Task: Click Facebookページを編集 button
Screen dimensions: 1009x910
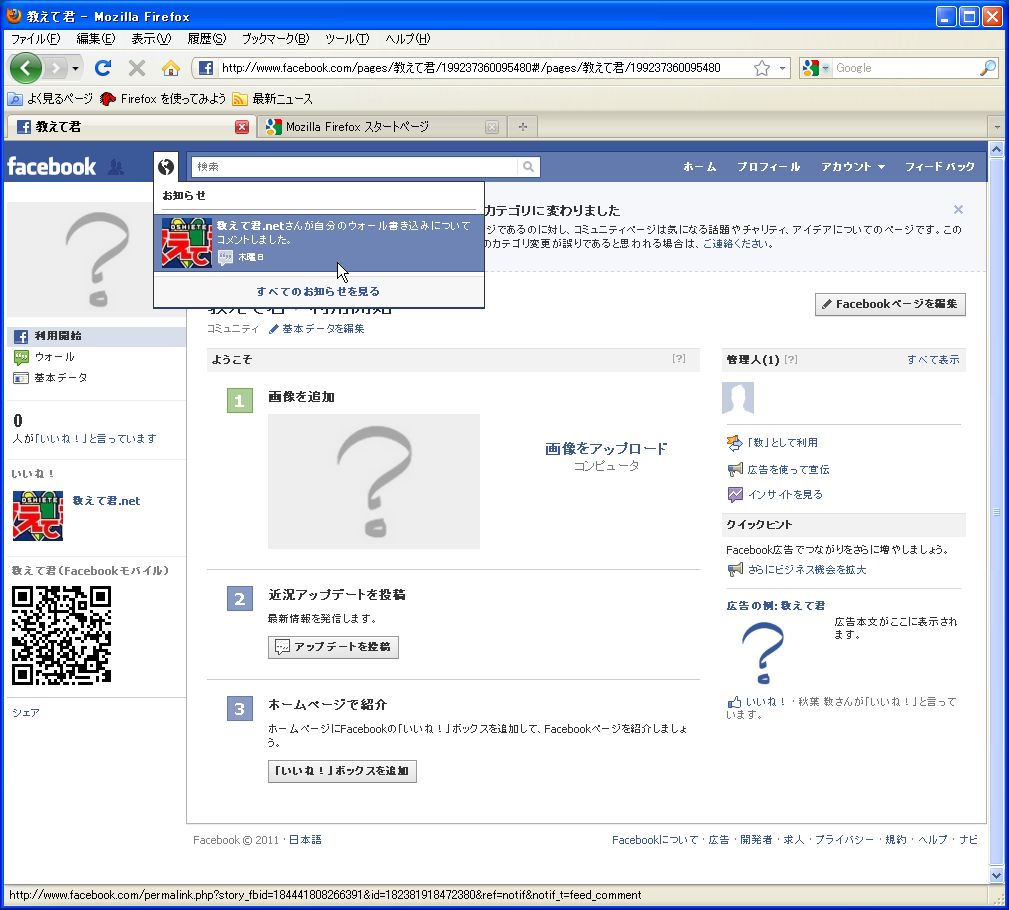Action: pyautogui.click(x=890, y=304)
